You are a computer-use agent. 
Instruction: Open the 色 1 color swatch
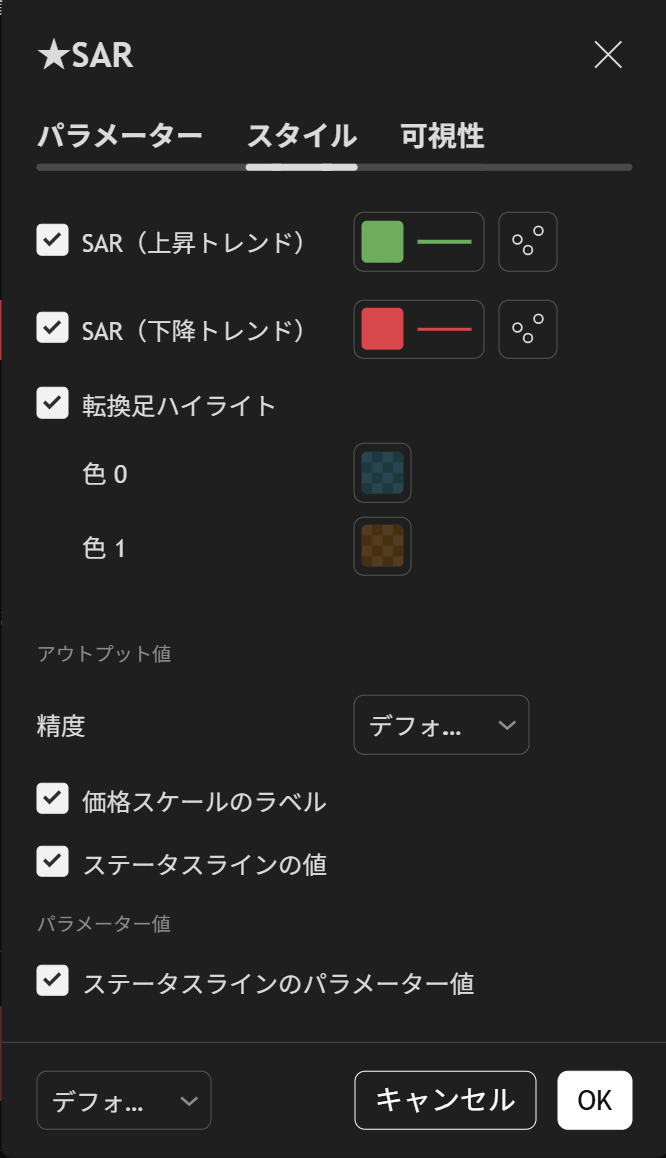[x=382, y=546]
